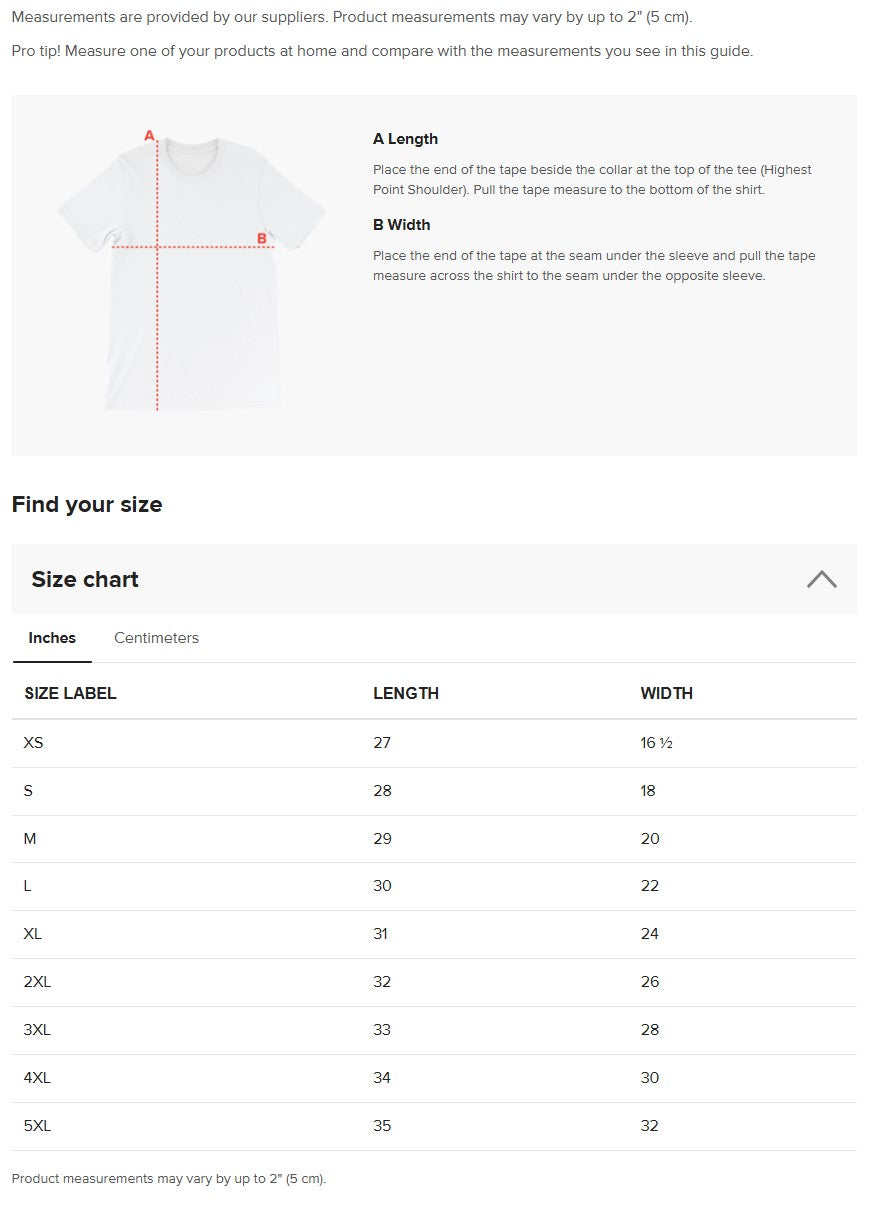Screen dimensions: 869x1214
Task: Collapse the Size chart chevron arrow
Action: [x=821, y=579]
